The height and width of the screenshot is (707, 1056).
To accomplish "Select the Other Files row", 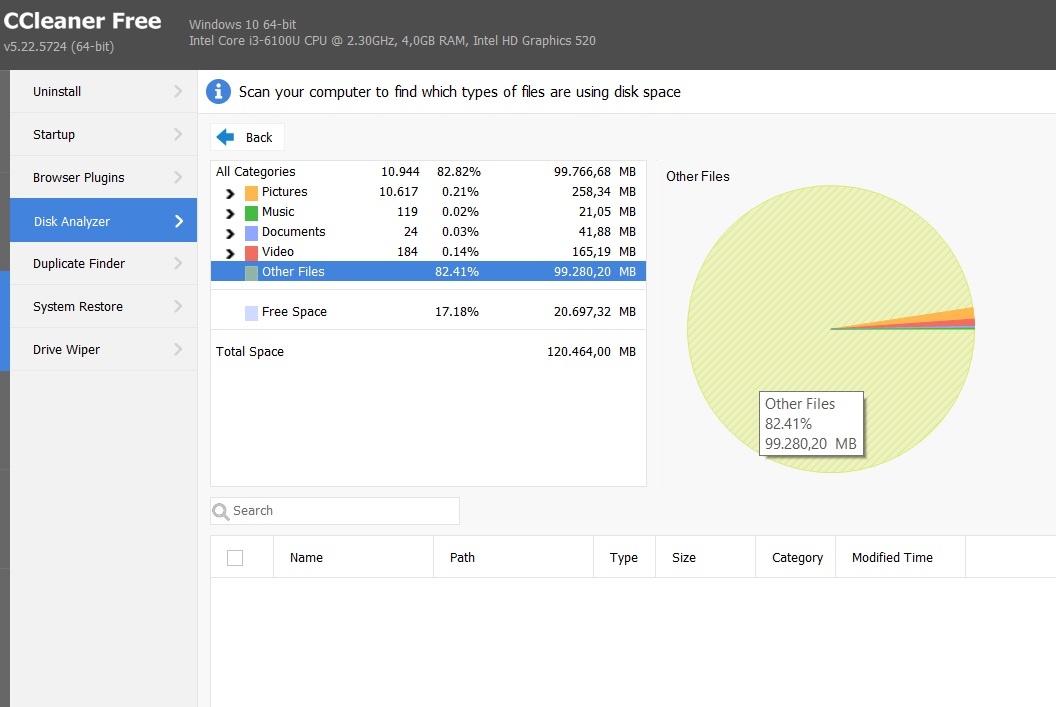I will click(428, 271).
